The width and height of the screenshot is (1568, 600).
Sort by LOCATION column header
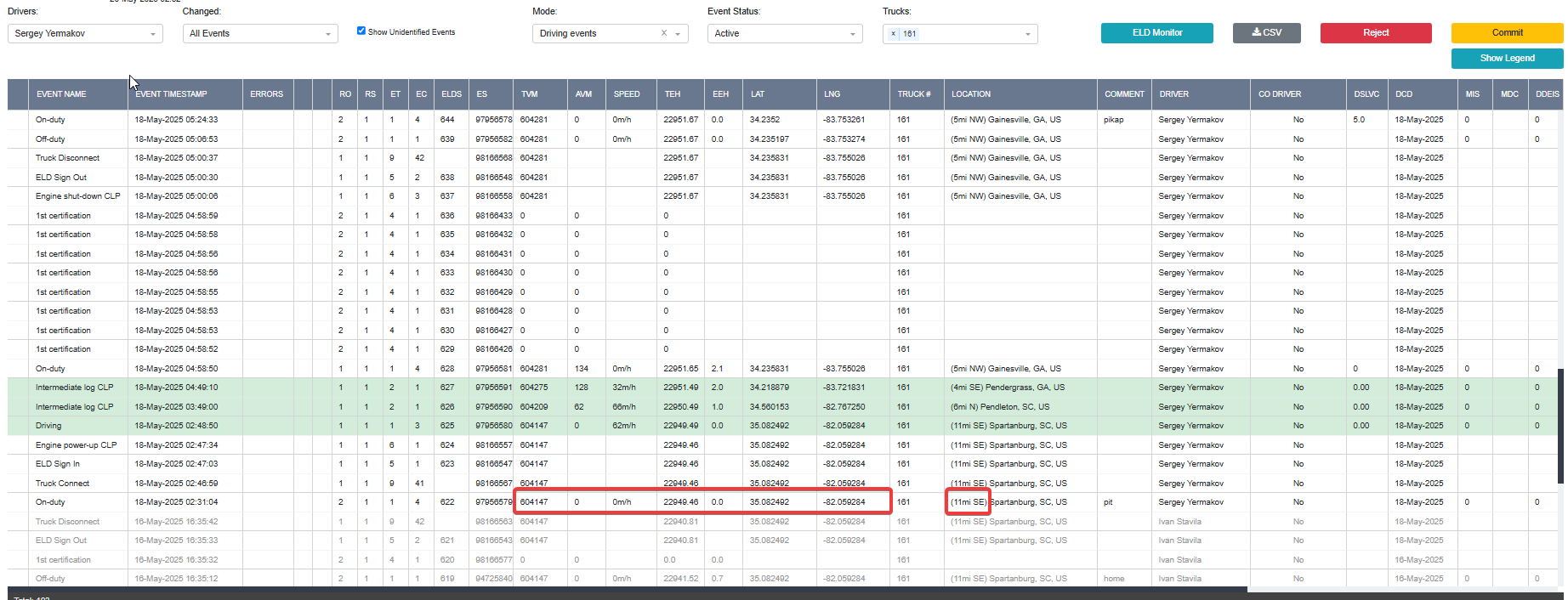click(x=971, y=94)
